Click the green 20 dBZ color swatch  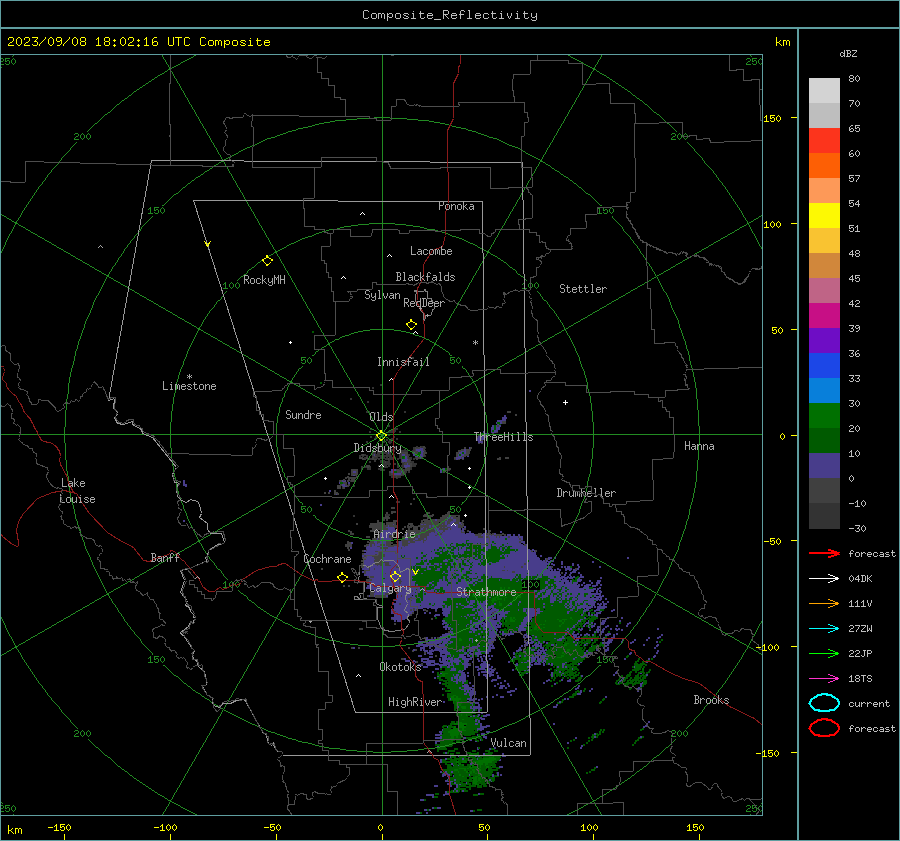[x=824, y=416]
